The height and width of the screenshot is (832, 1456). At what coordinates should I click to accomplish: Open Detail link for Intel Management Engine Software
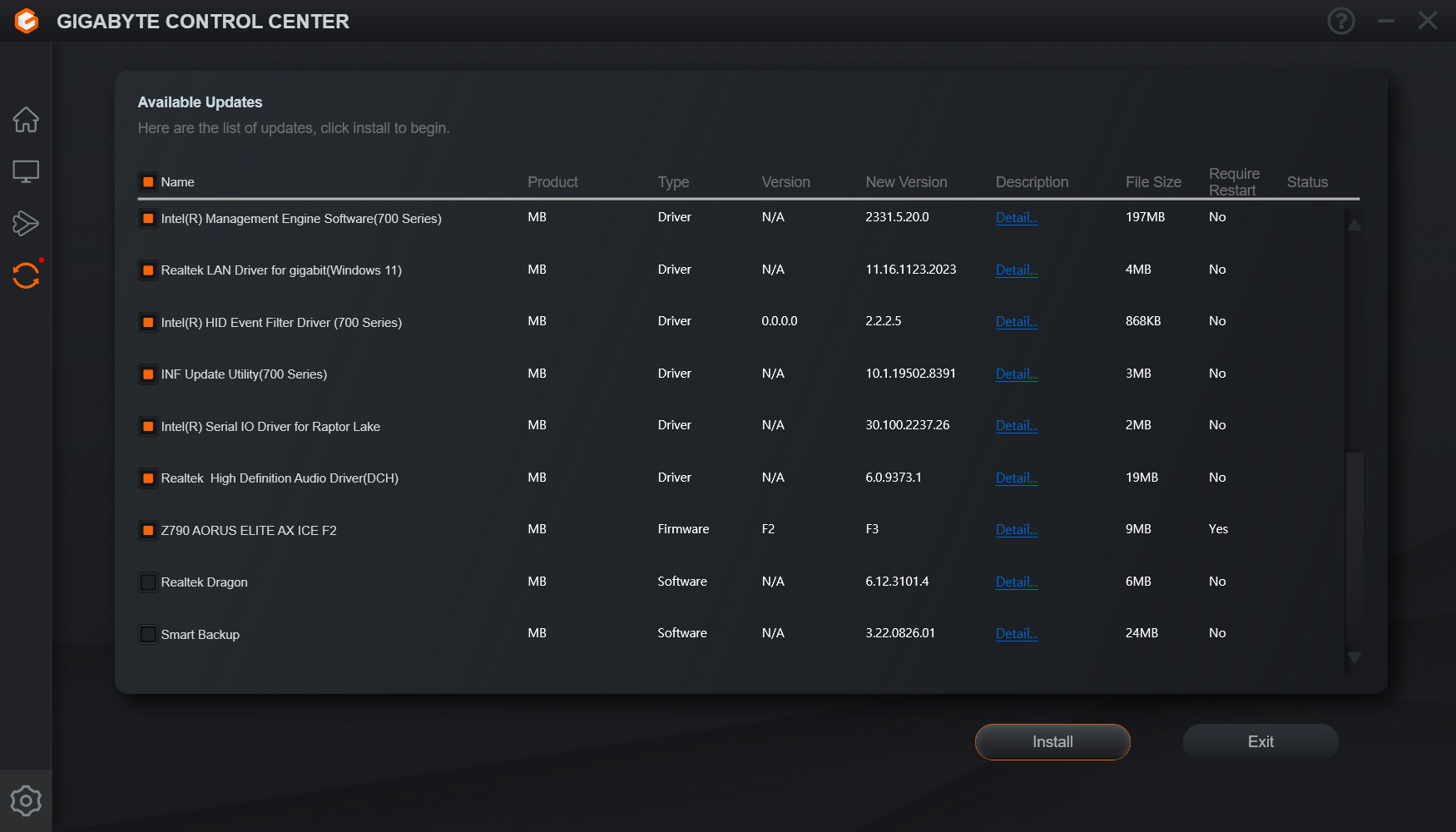pyautogui.click(x=1017, y=218)
